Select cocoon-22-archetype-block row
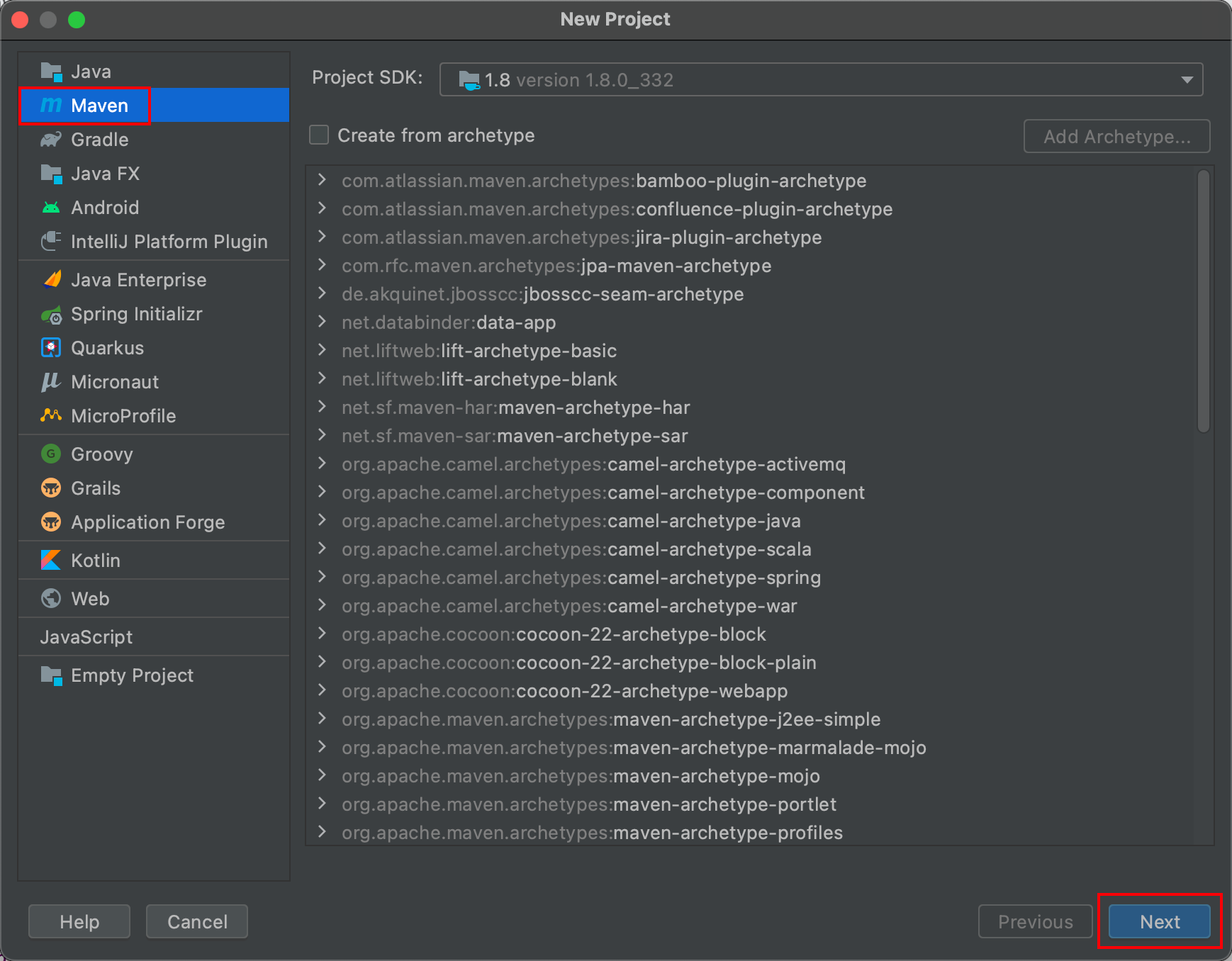The height and width of the screenshot is (961, 1232). click(750, 634)
